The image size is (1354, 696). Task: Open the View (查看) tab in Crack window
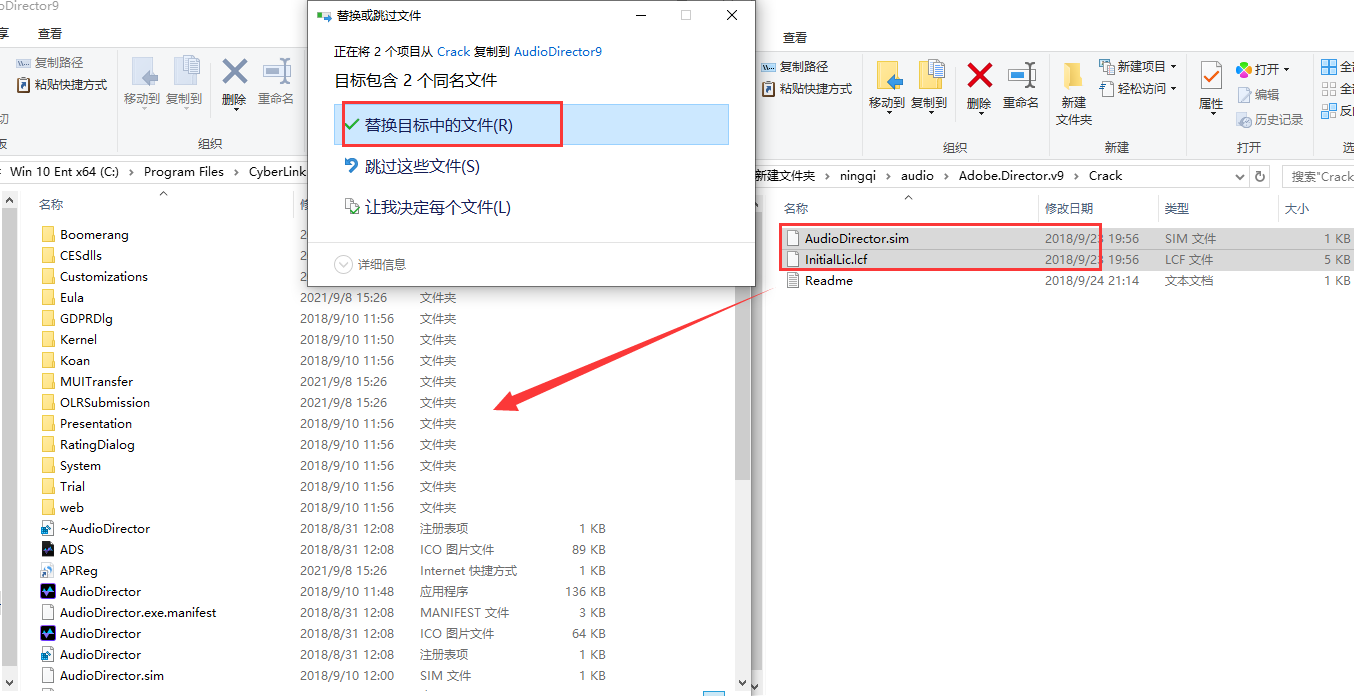[x=795, y=37]
